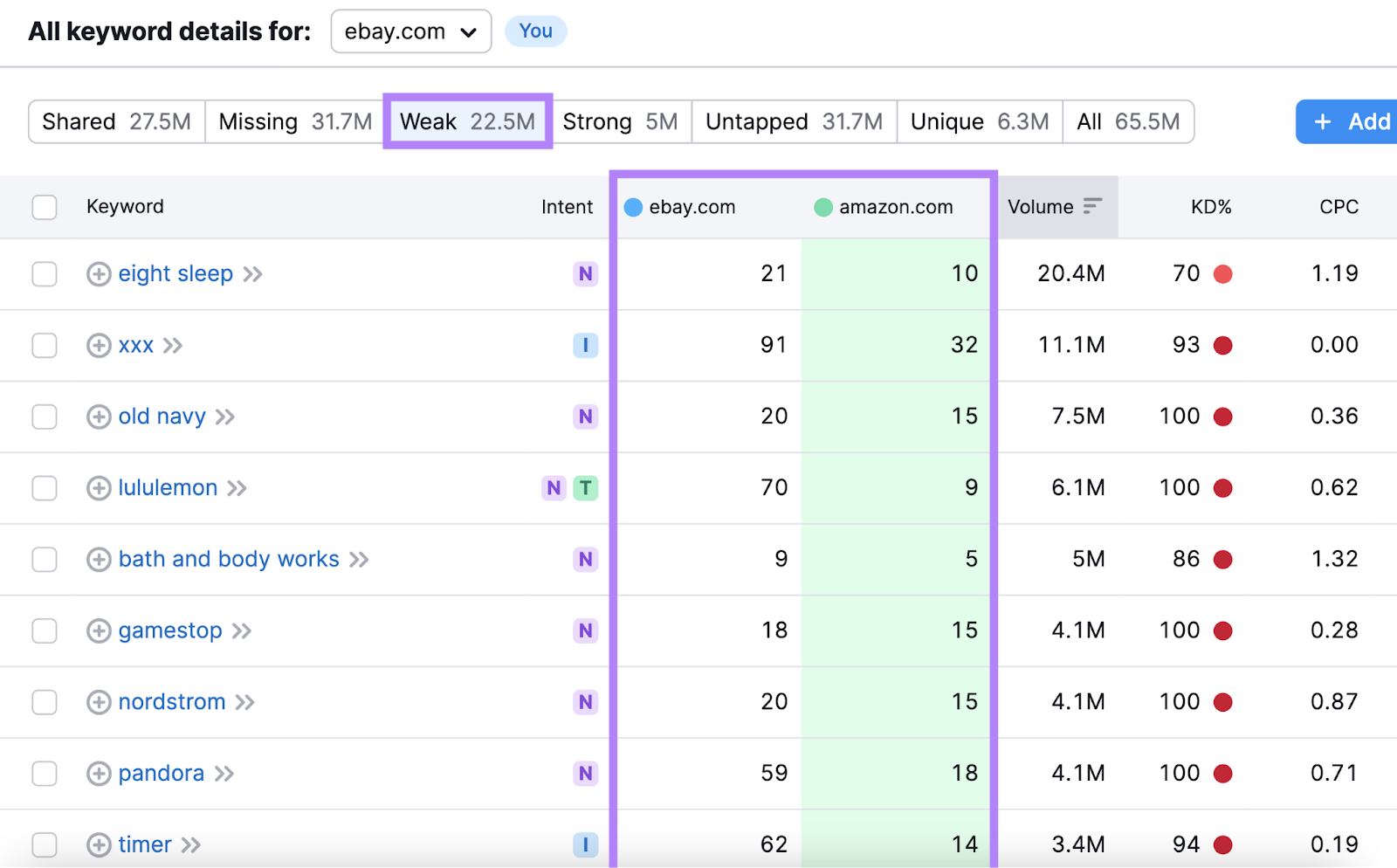Click the Volume sort icon
The width and height of the screenshot is (1397, 868).
pyautogui.click(x=1092, y=206)
